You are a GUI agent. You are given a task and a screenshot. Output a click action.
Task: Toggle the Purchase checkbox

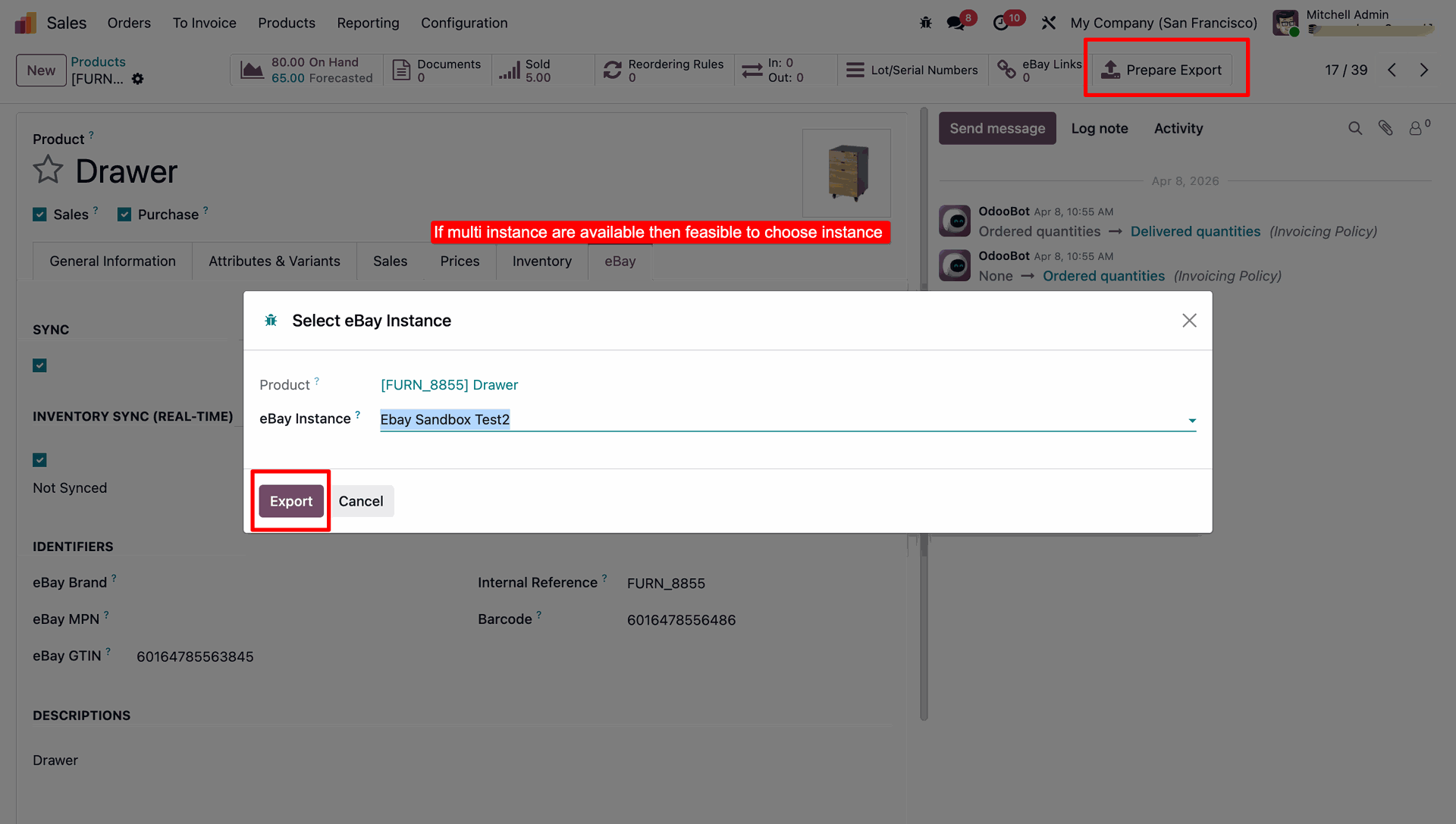124,215
